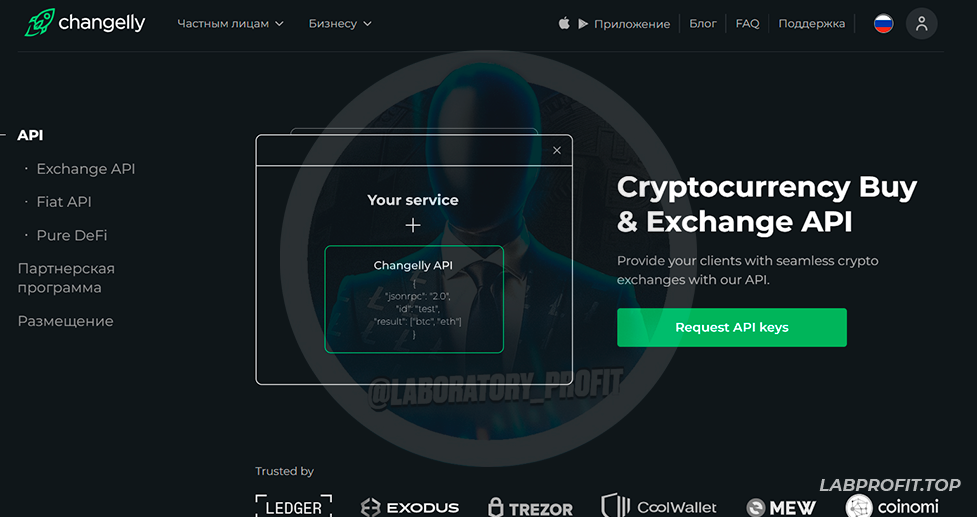Expand the Частным лицам dropdown
The height and width of the screenshot is (517, 977).
tap(231, 24)
